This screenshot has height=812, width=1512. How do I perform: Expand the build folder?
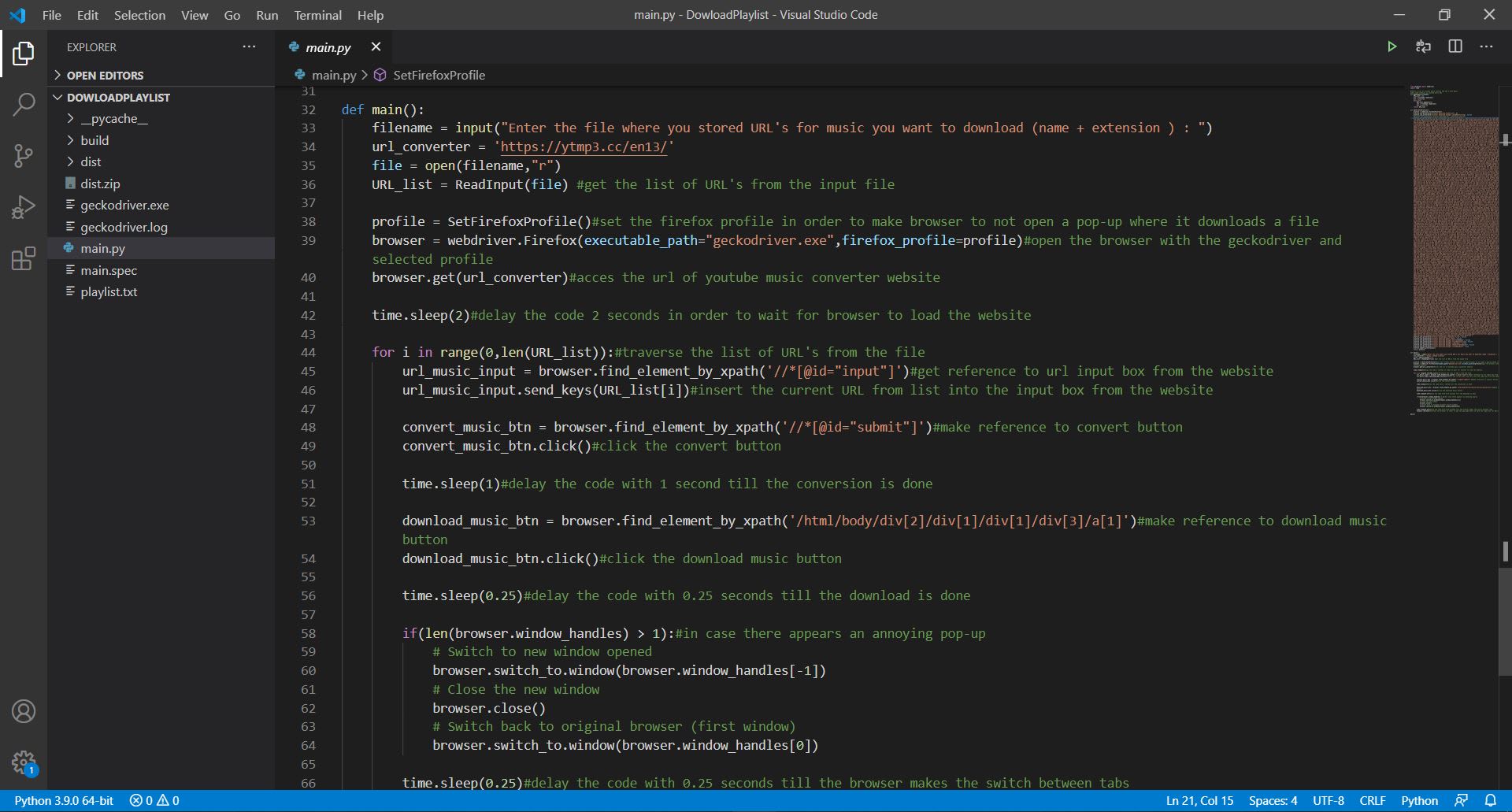(94, 140)
